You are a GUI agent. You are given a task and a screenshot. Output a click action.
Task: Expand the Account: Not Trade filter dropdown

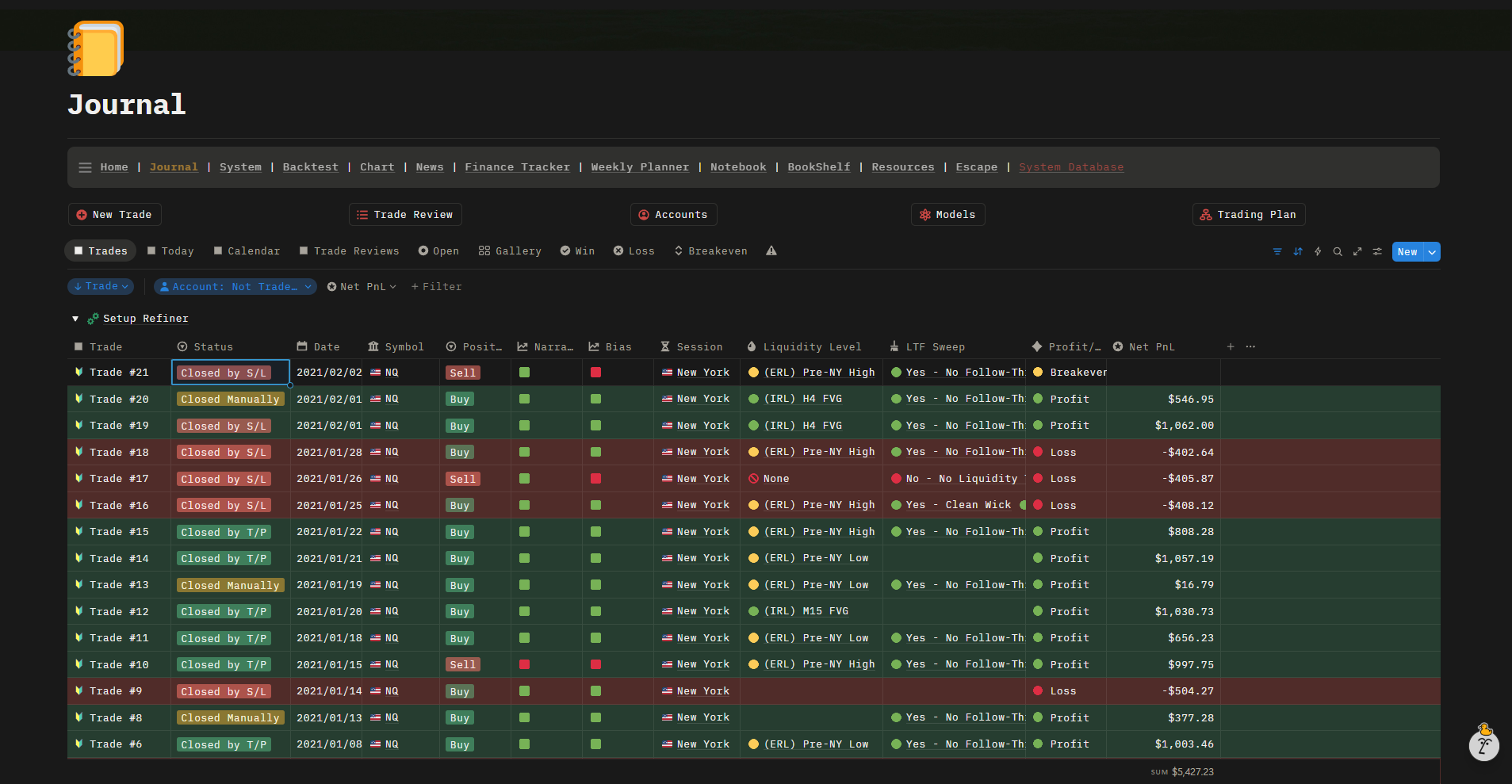(235, 287)
